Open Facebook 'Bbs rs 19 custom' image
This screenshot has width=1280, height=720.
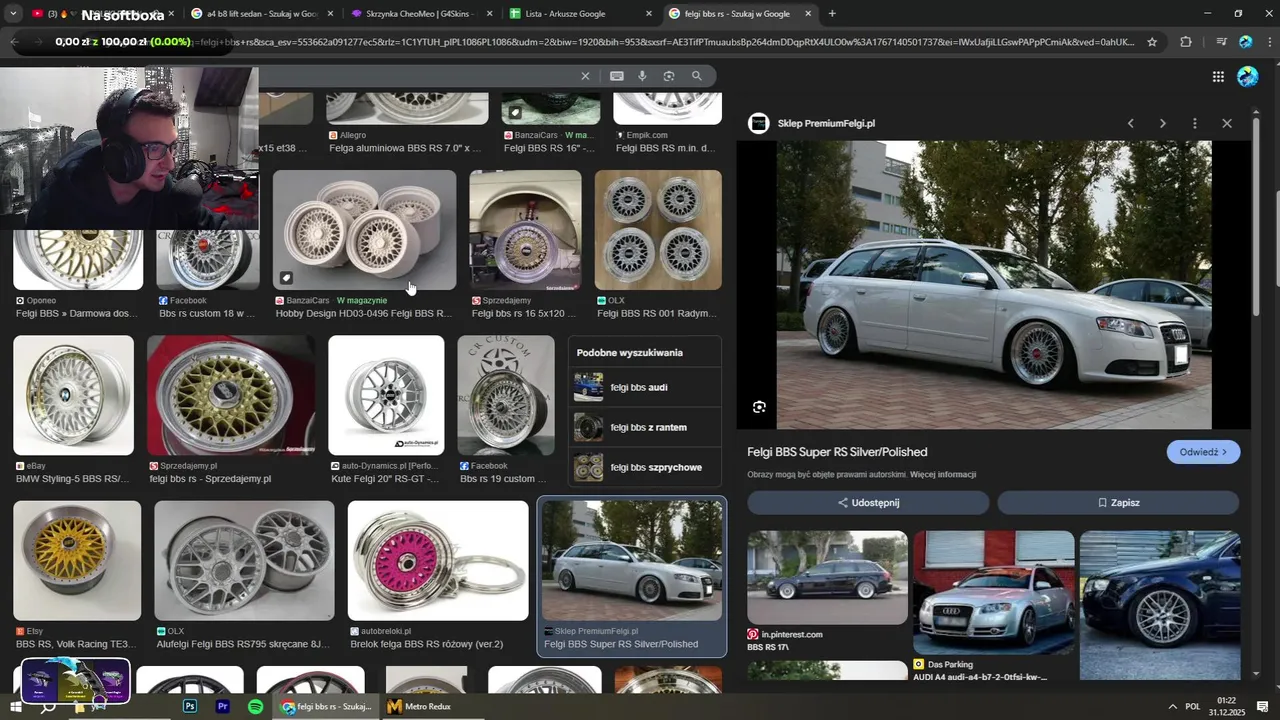506,395
